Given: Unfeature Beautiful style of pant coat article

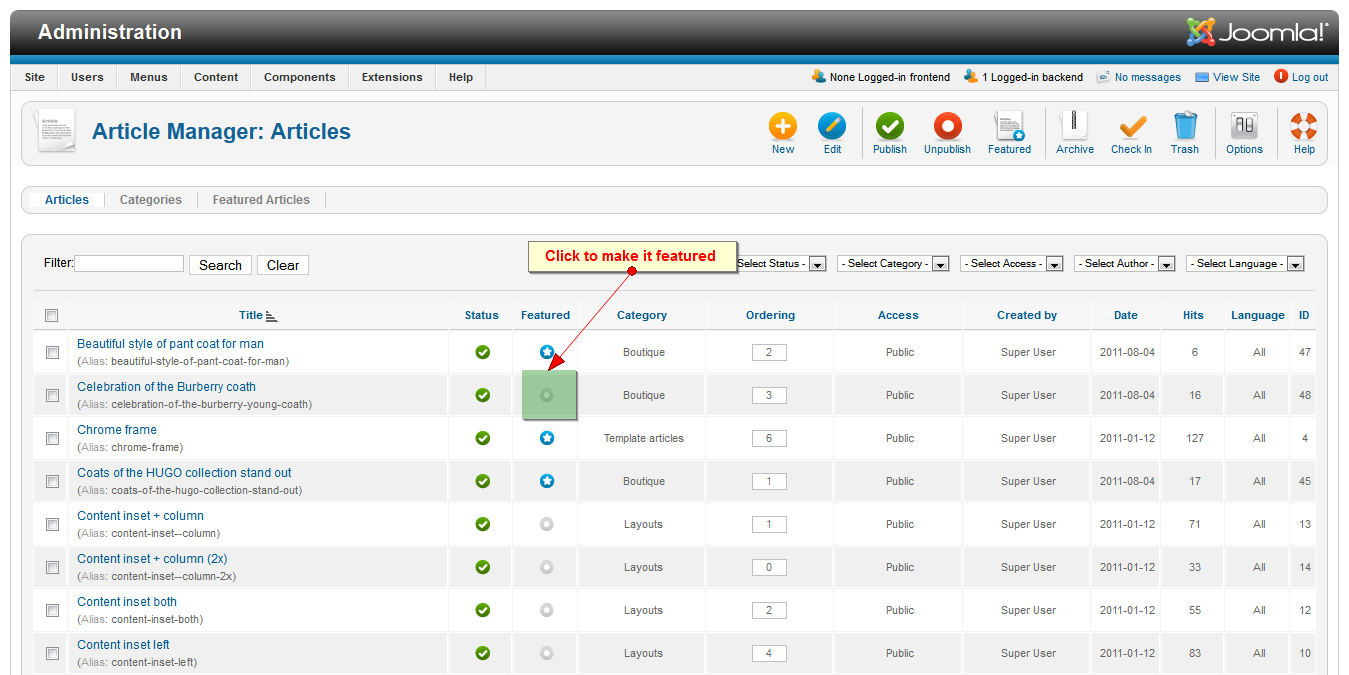Looking at the screenshot, I should click(546, 352).
